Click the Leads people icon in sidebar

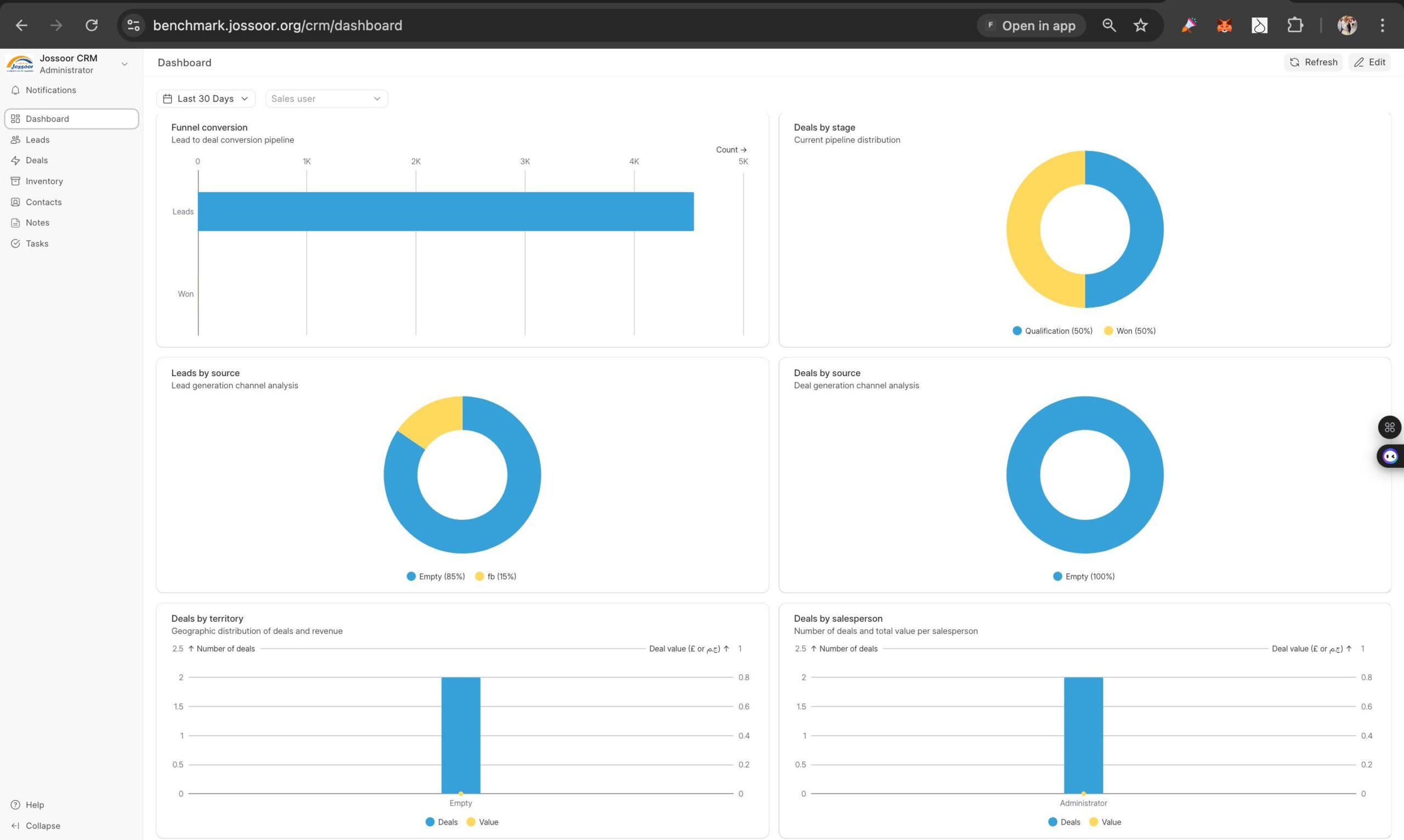pyautogui.click(x=15, y=140)
